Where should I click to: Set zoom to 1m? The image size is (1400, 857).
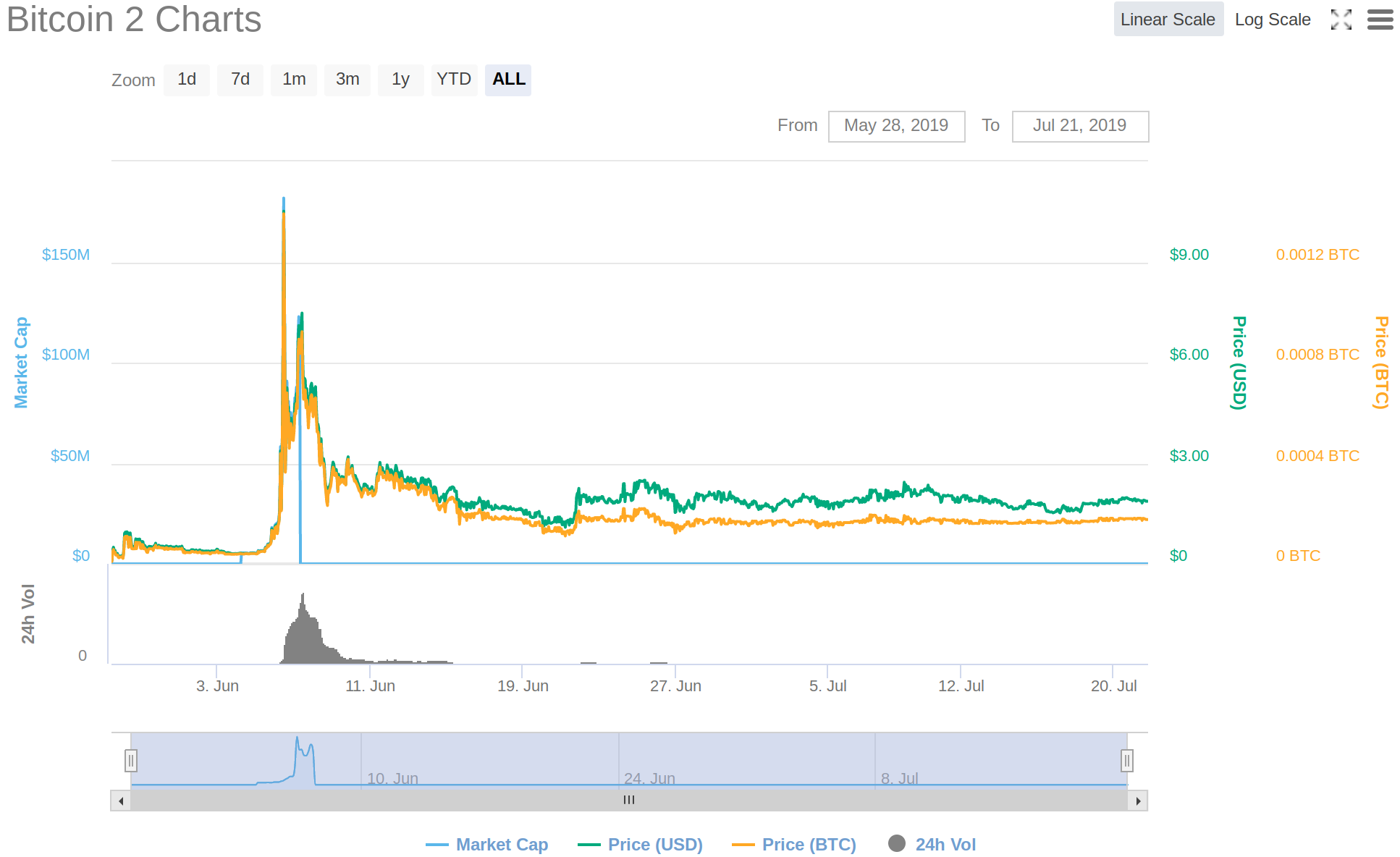click(x=294, y=80)
